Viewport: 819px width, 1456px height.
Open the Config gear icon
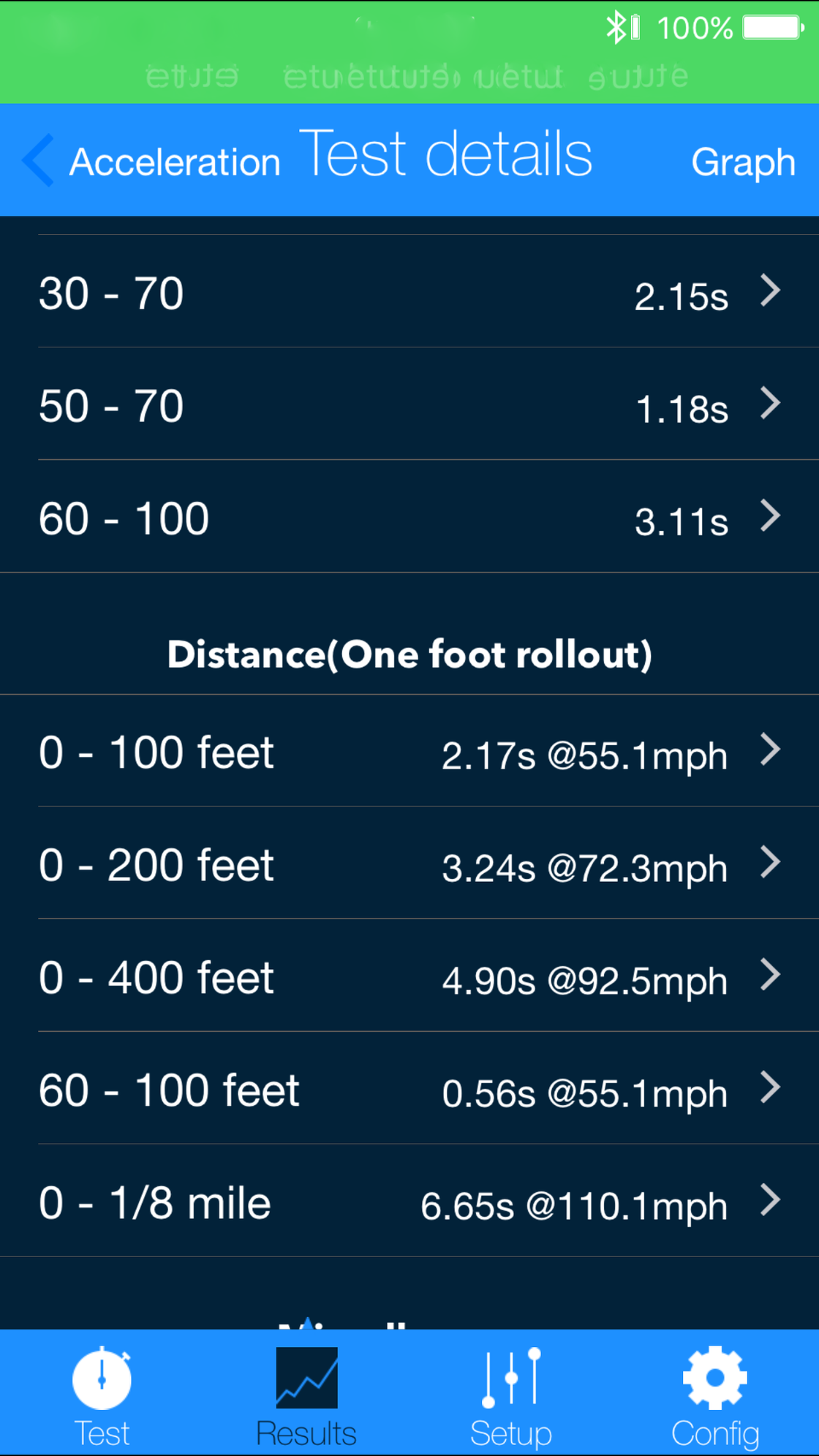714,1378
